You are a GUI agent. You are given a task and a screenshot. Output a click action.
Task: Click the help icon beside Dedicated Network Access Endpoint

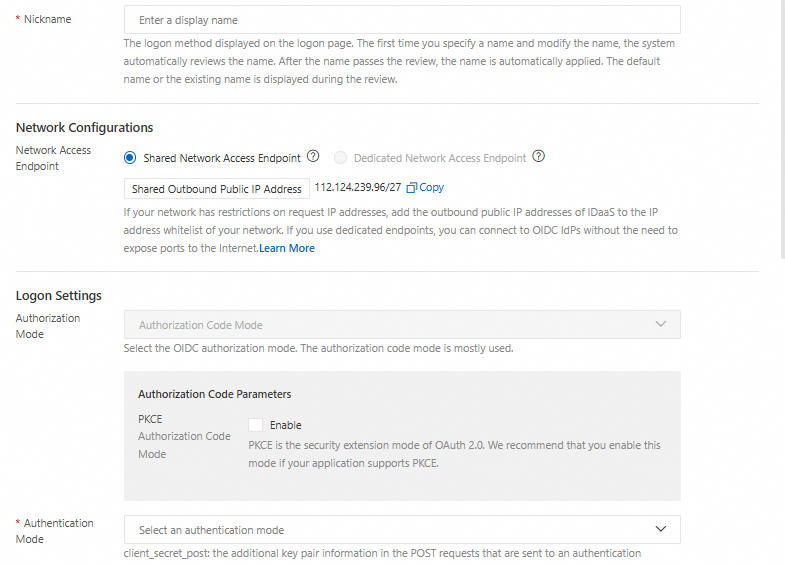539,157
